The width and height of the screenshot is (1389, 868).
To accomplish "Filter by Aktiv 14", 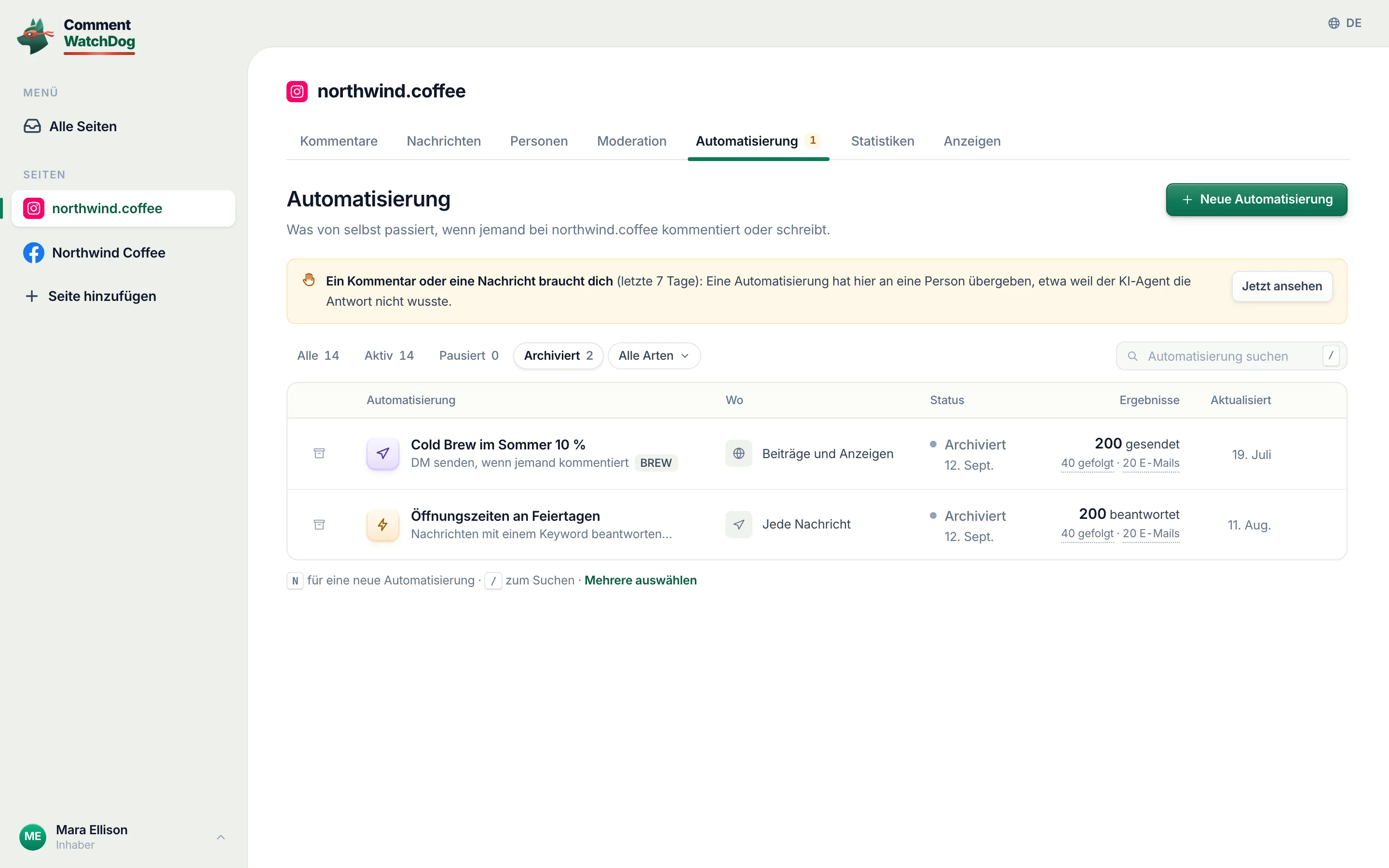I will (x=389, y=356).
